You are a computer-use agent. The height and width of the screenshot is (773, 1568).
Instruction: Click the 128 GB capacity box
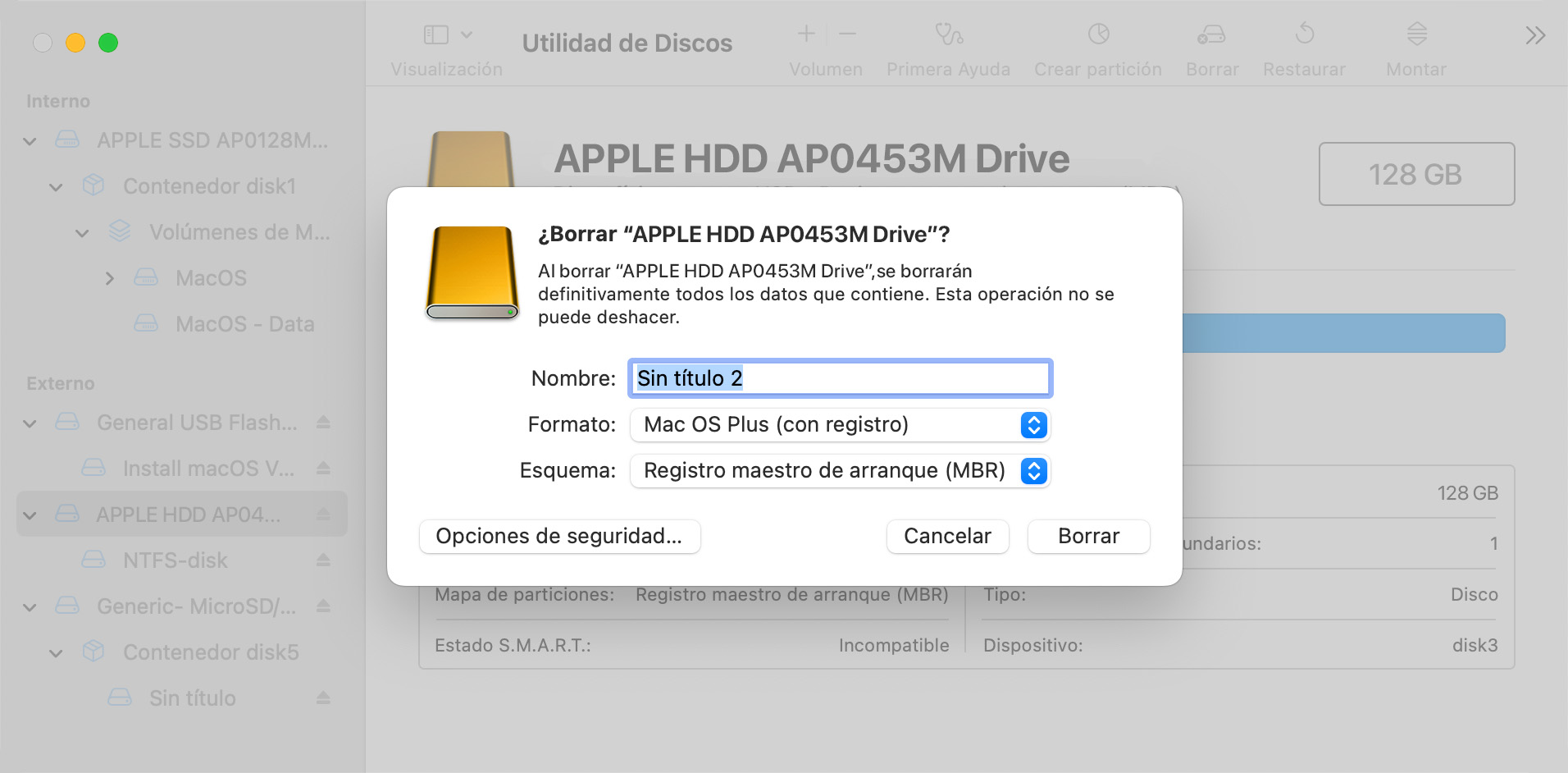tap(1416, 174)
